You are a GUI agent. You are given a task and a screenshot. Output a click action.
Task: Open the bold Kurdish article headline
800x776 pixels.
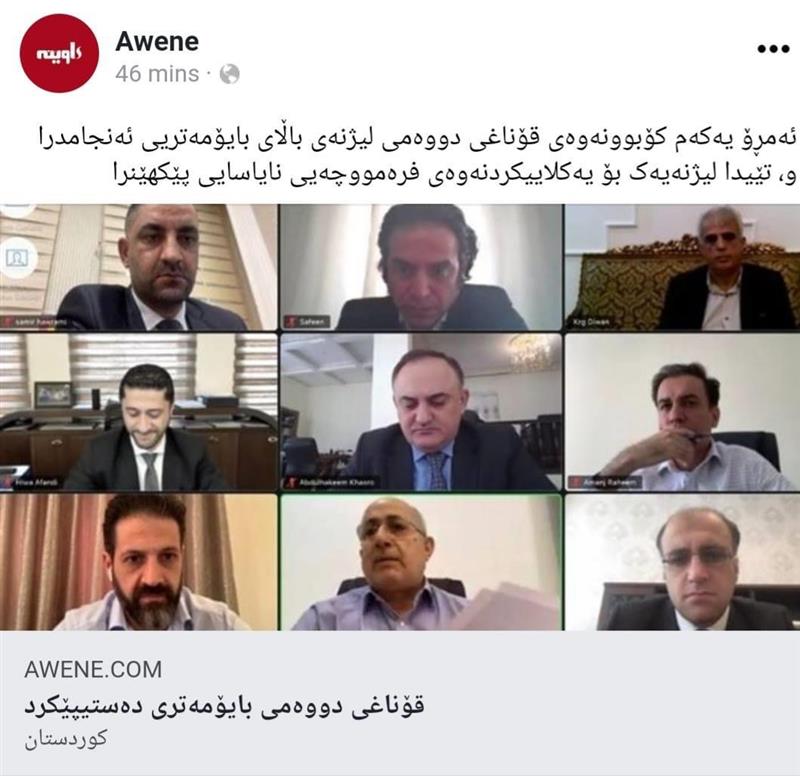click(224, 707)
